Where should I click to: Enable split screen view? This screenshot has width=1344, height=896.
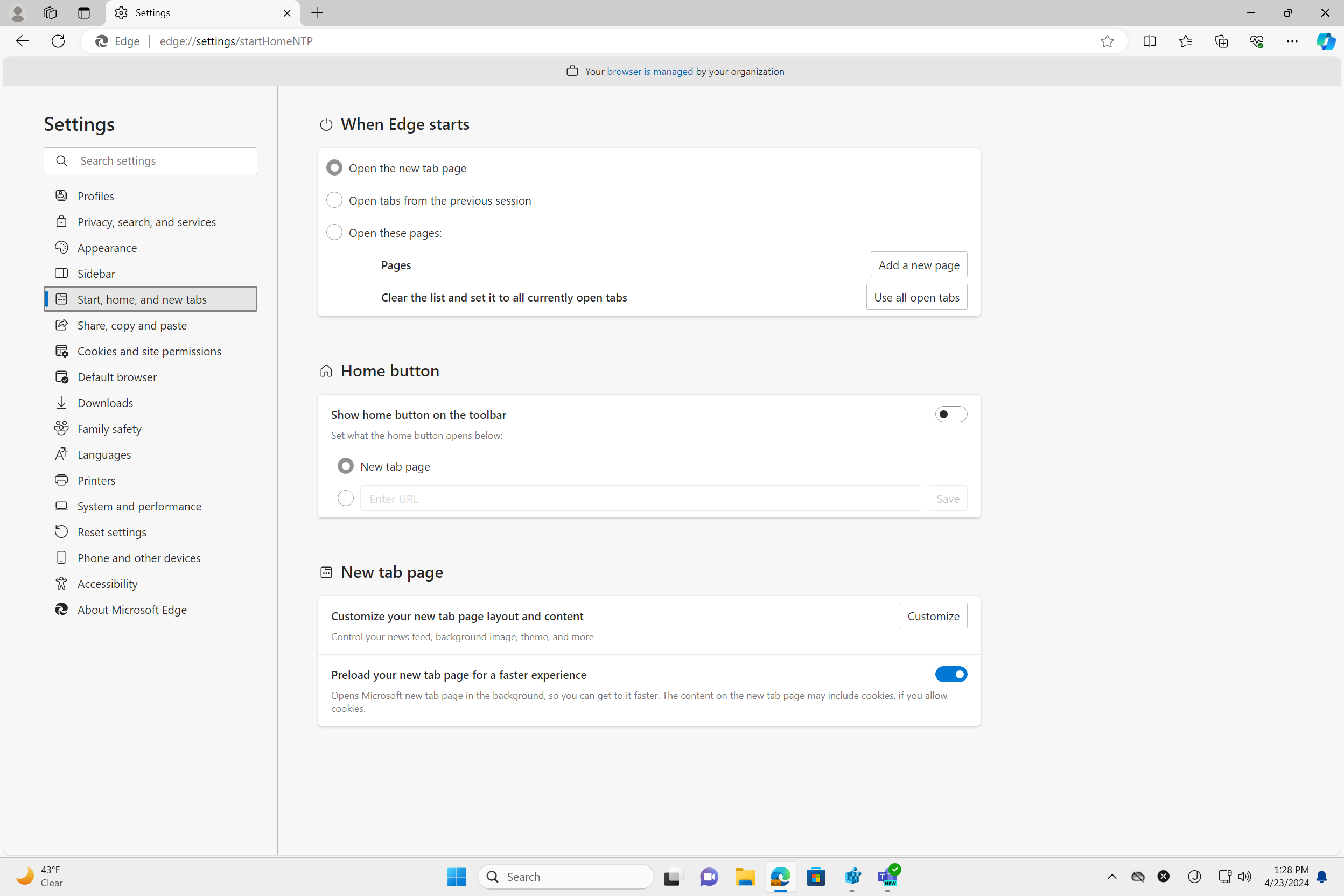coord(1149,41)
